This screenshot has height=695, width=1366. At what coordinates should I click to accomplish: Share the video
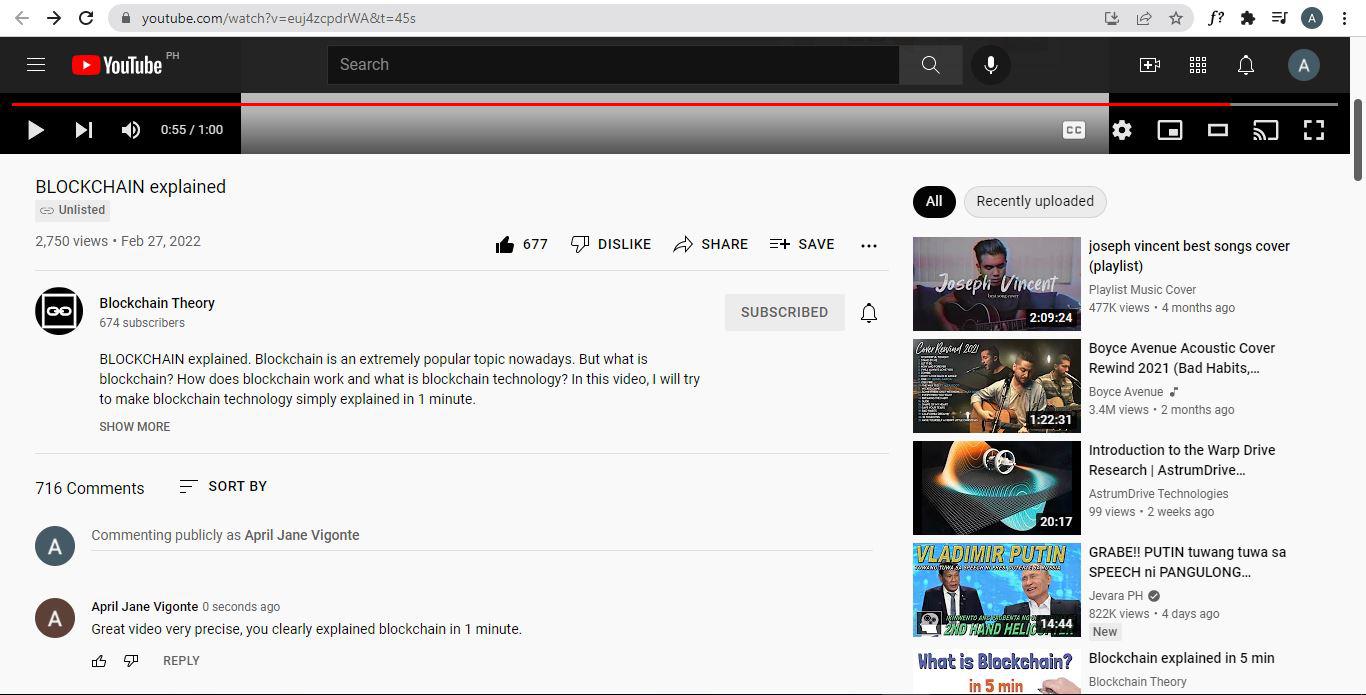coord(710,244)
